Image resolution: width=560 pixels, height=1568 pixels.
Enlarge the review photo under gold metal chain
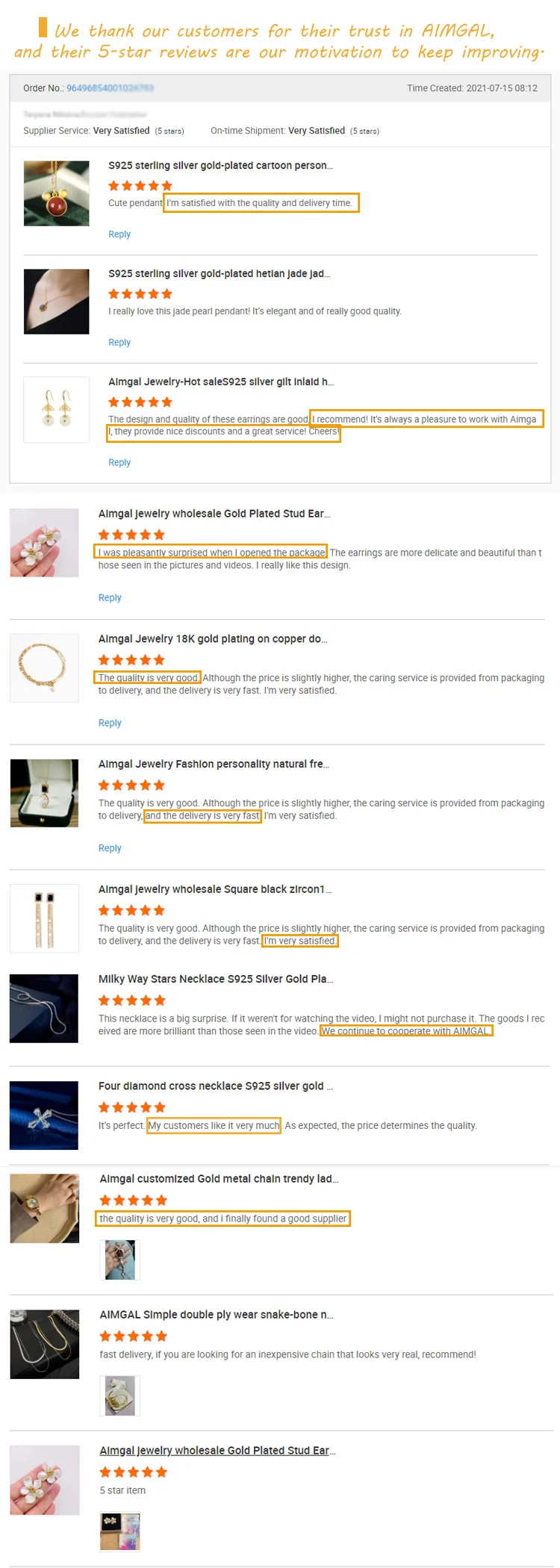pyautogui.click(x=120, y=1260)
